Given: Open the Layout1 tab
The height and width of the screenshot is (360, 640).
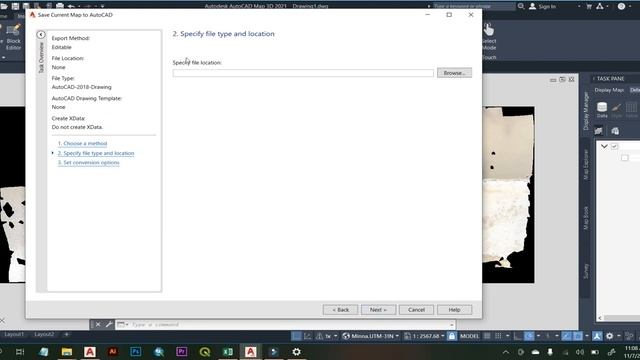Looking at the screenshot, I should [x=14, y=334].
